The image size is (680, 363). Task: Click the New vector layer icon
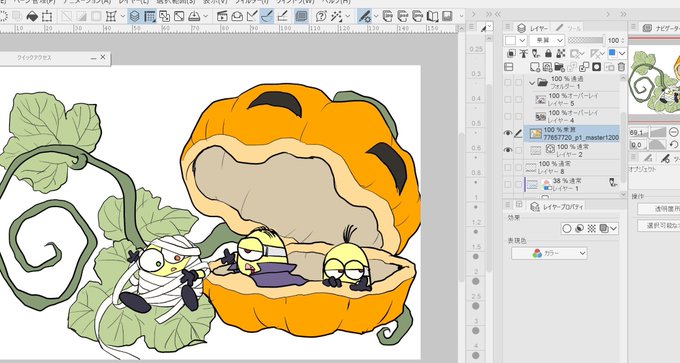pos(547,67)
